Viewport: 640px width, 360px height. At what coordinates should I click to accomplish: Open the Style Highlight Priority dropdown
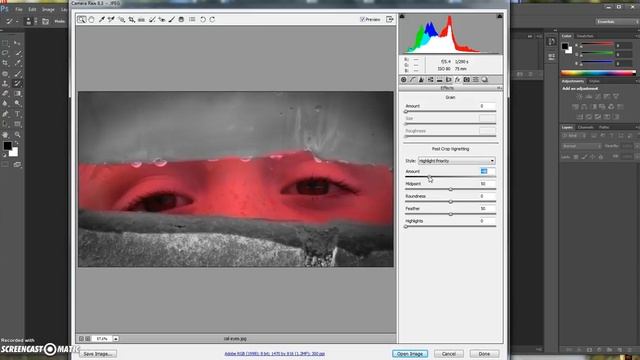tap(456, 161)
